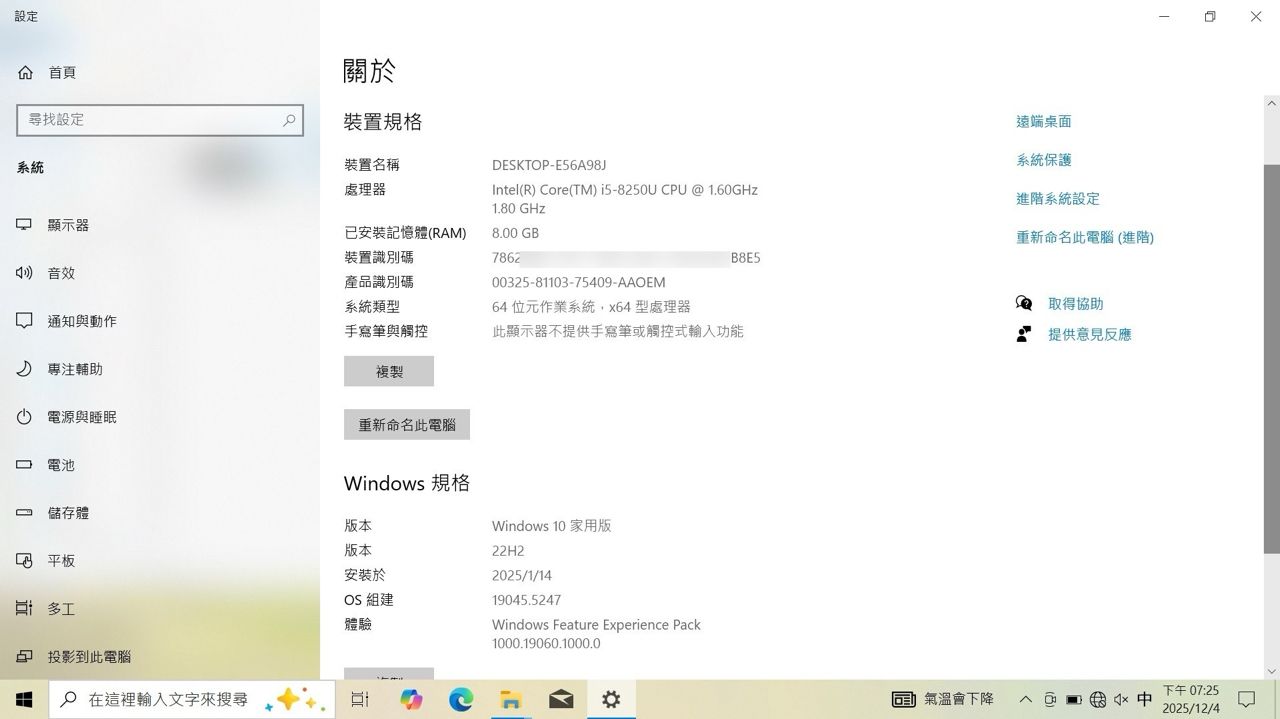Click 重新命名此電腦 button
1280x719 pixels.
point(407,424)
